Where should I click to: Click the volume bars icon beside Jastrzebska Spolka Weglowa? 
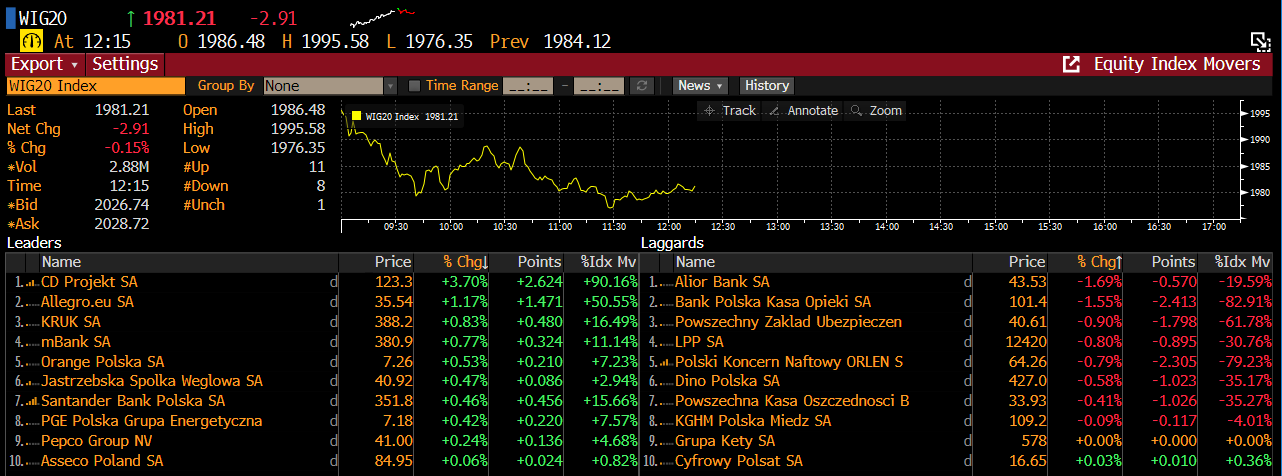pyautogui.click(x=32, y=382)
